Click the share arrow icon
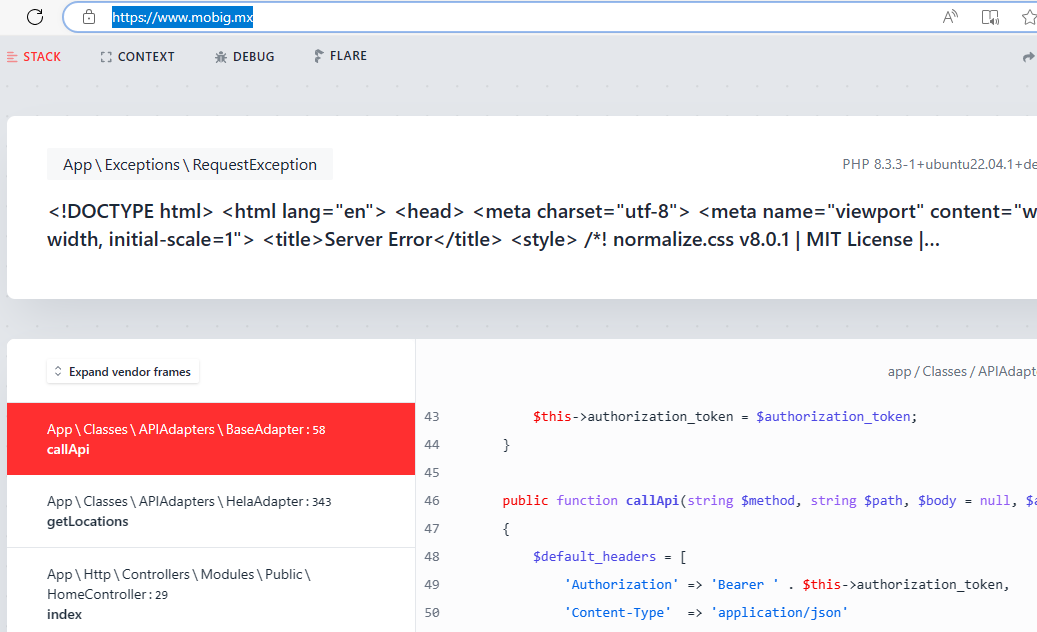The image size is (1037, 632). coord(1029,58)
